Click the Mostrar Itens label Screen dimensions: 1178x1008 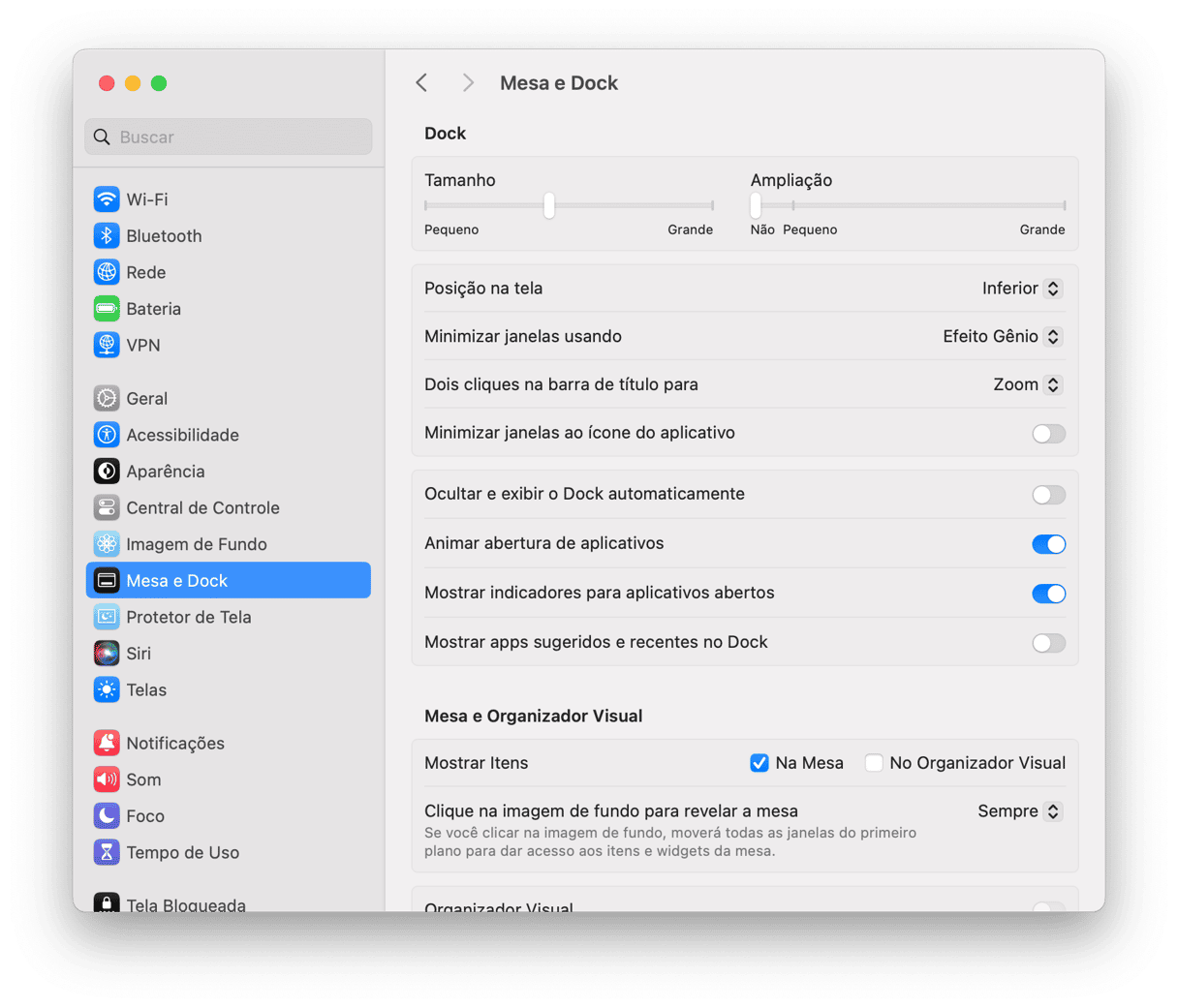[x=477, y=763]
